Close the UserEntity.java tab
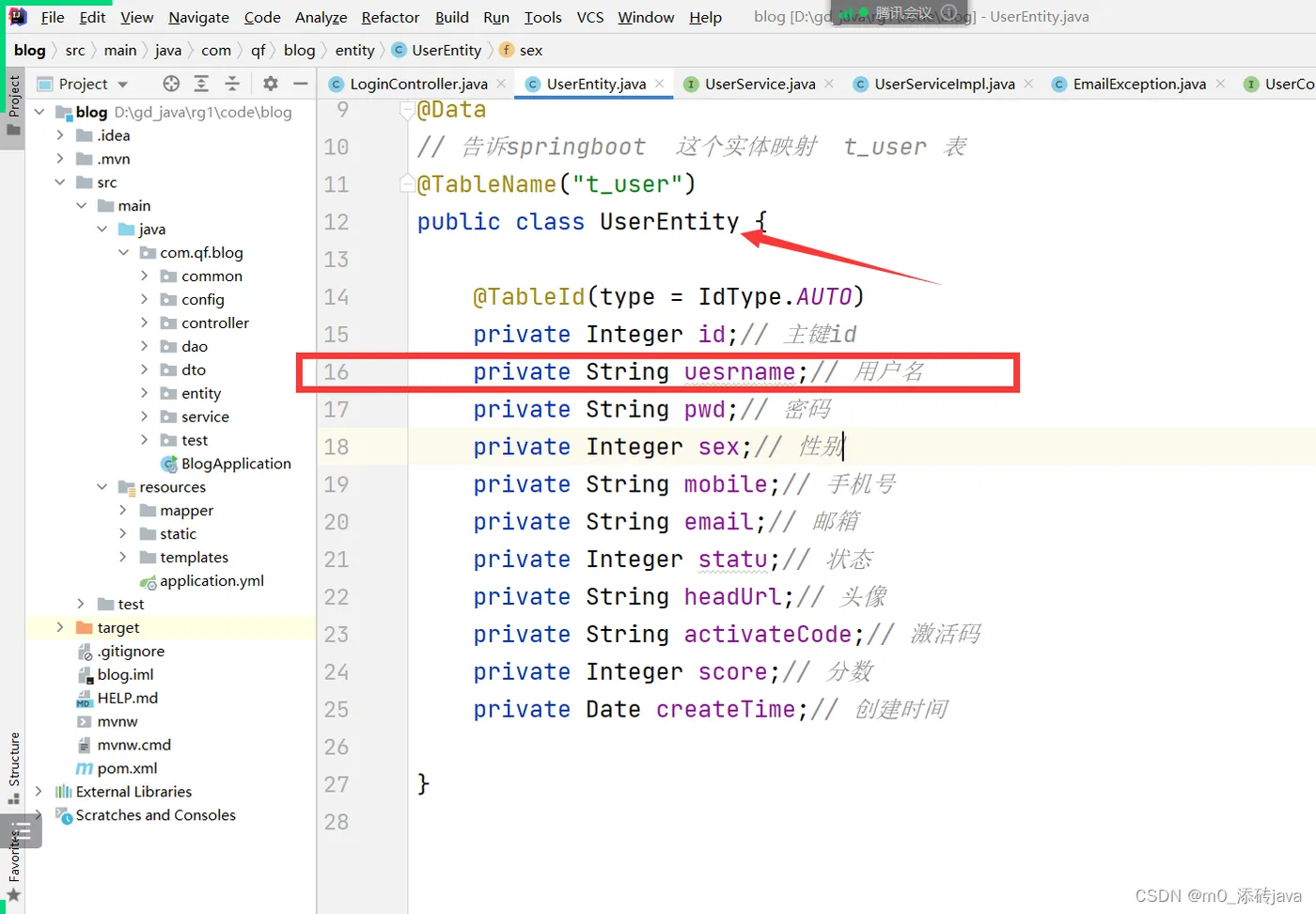1316x914 pixels. (x=660, y=84)
